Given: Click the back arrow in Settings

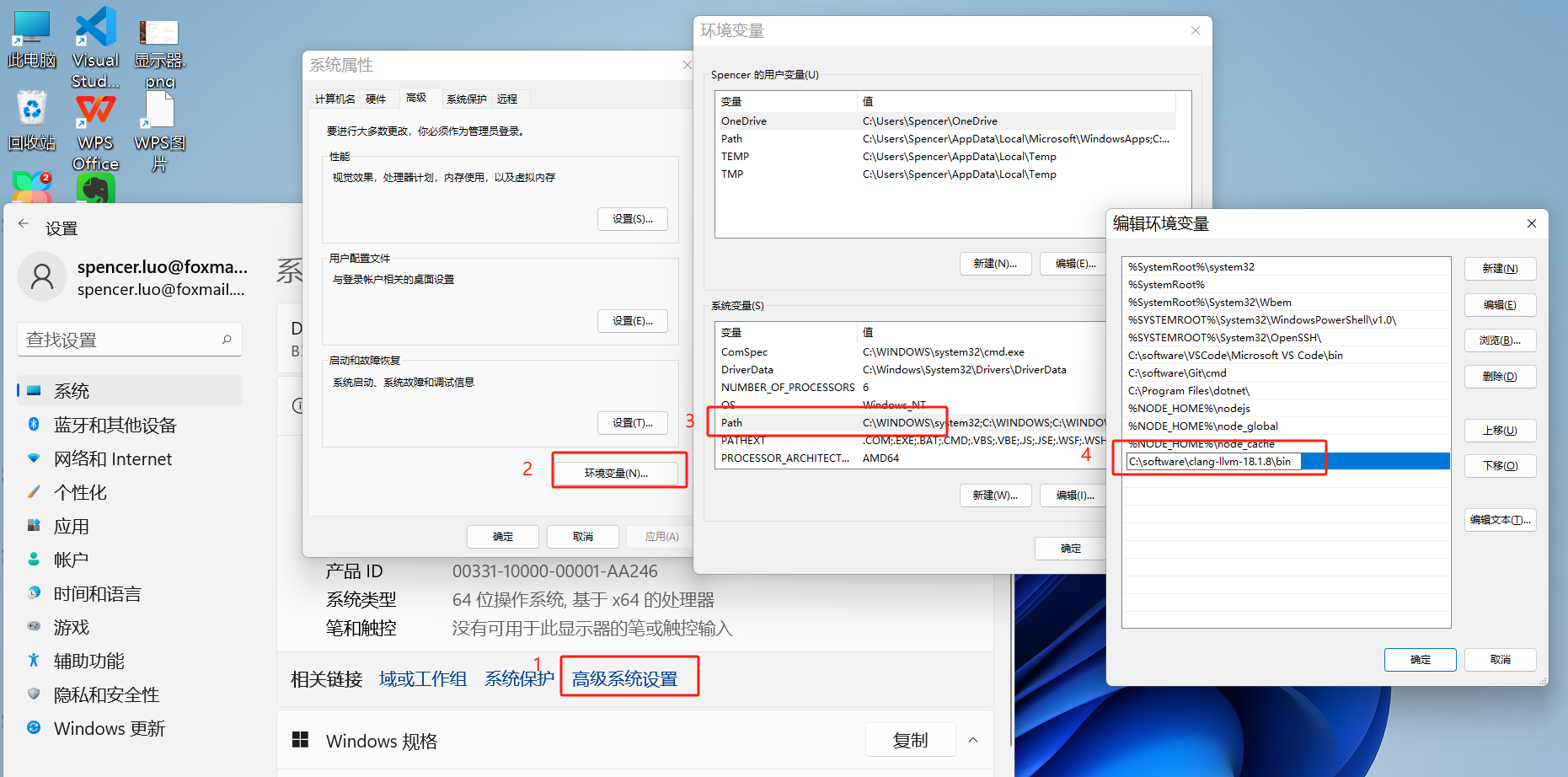Looking at the screenshot, I should pos(24,224).
